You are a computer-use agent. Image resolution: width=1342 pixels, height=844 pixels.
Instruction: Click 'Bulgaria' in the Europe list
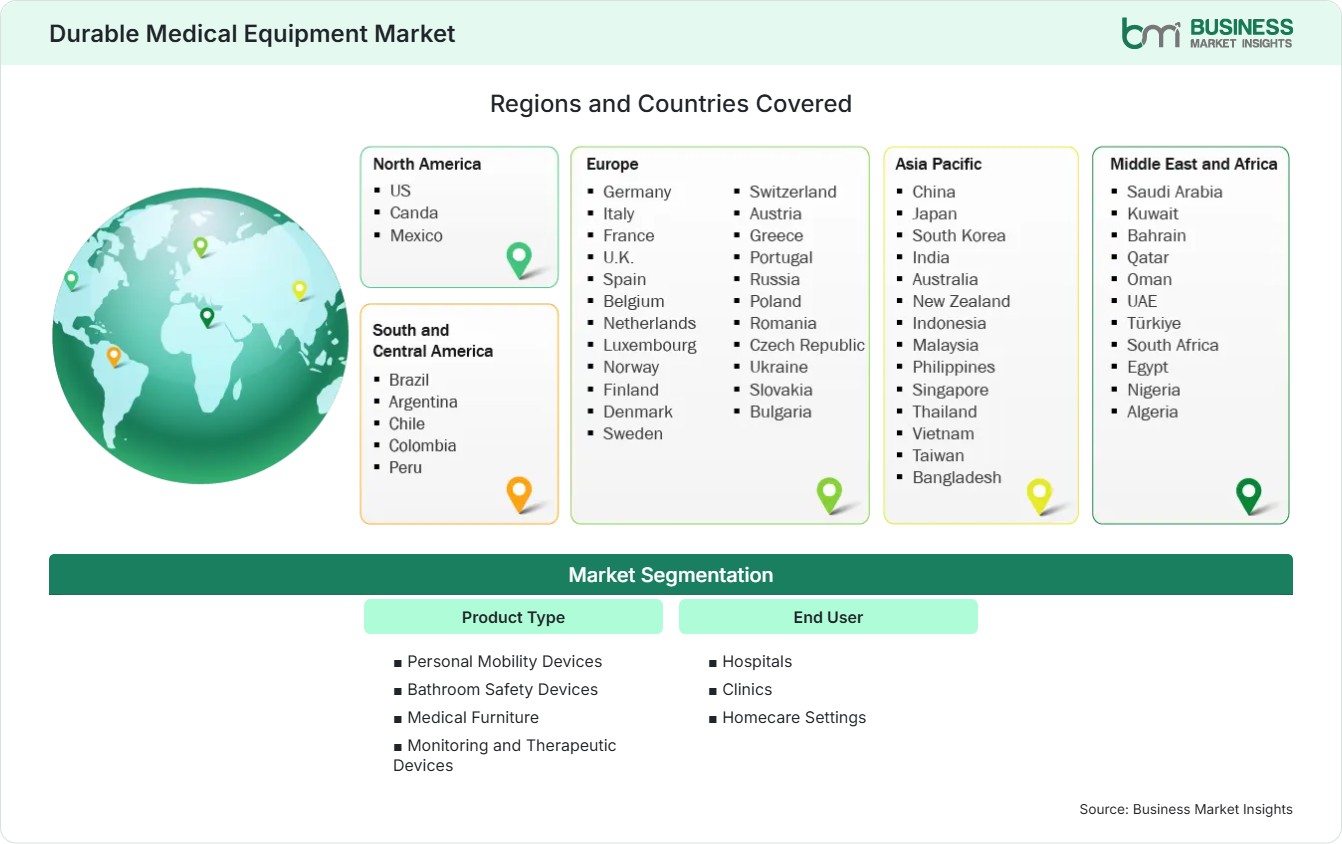[781, 412]
